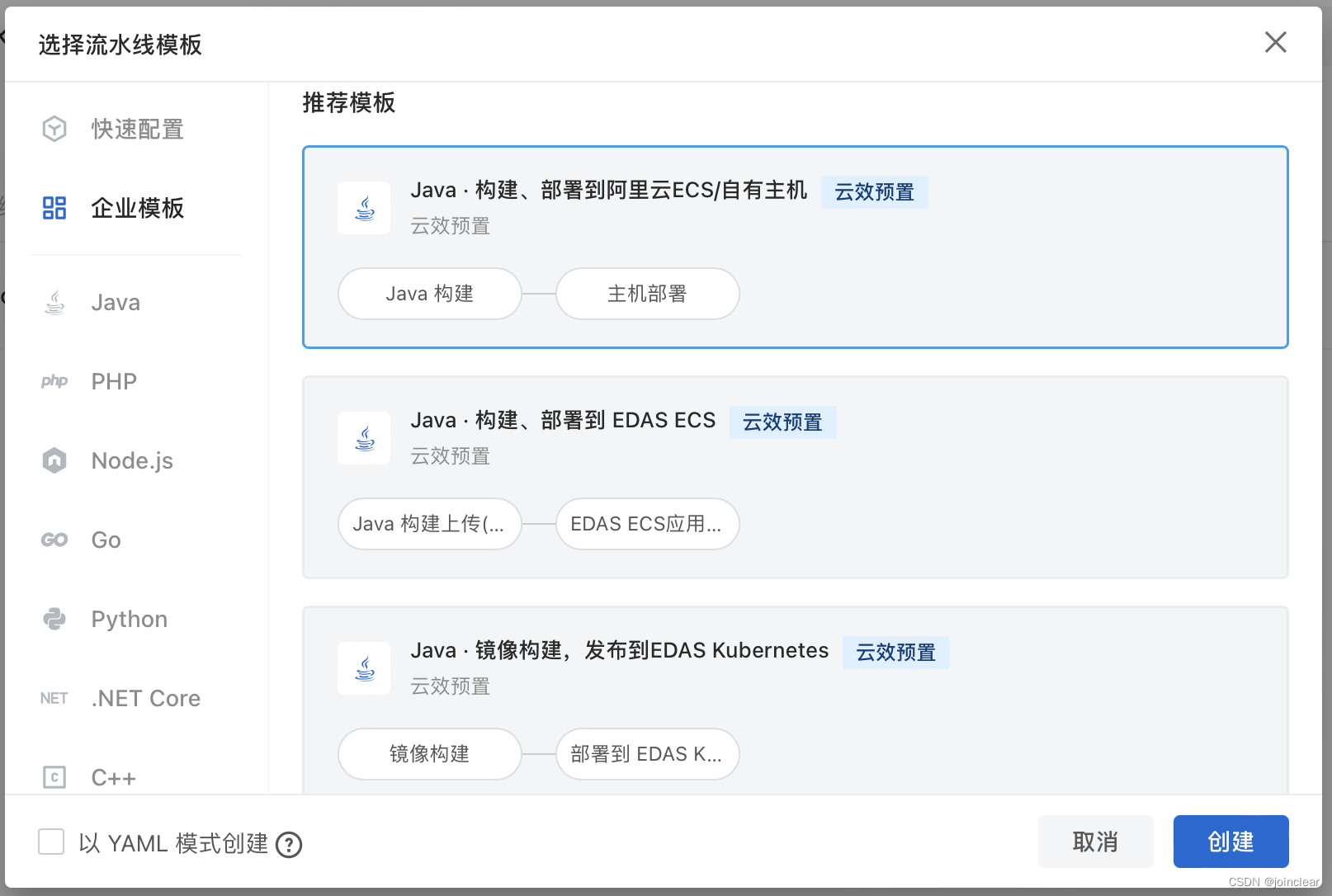Click 云效预置 tag on EDAS ECS card
The height and width of the screenshot is (896, 1332).
coord(783,422)
